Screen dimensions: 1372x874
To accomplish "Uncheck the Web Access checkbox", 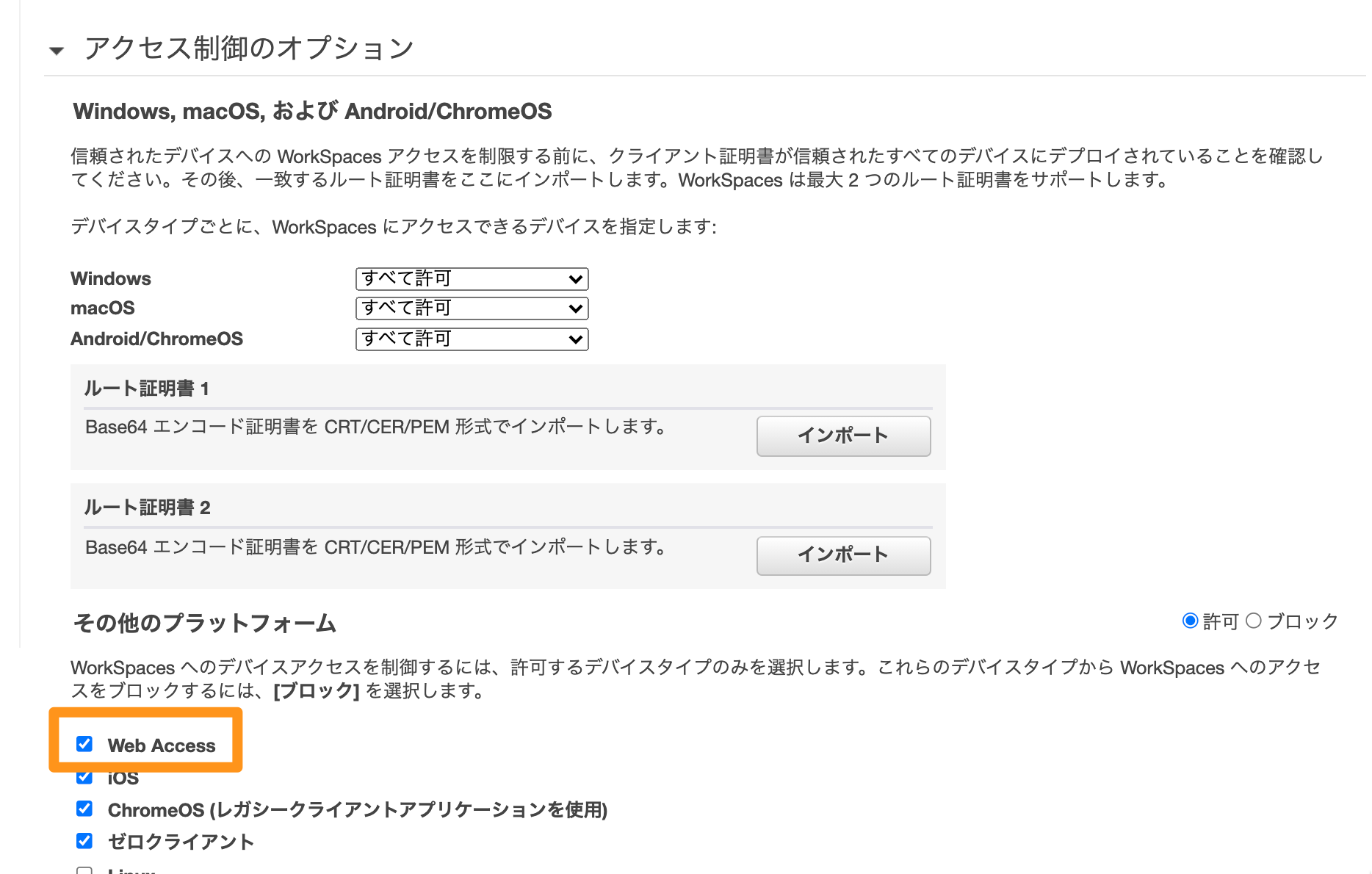I will pyautogui.click(x=84, y=744).
